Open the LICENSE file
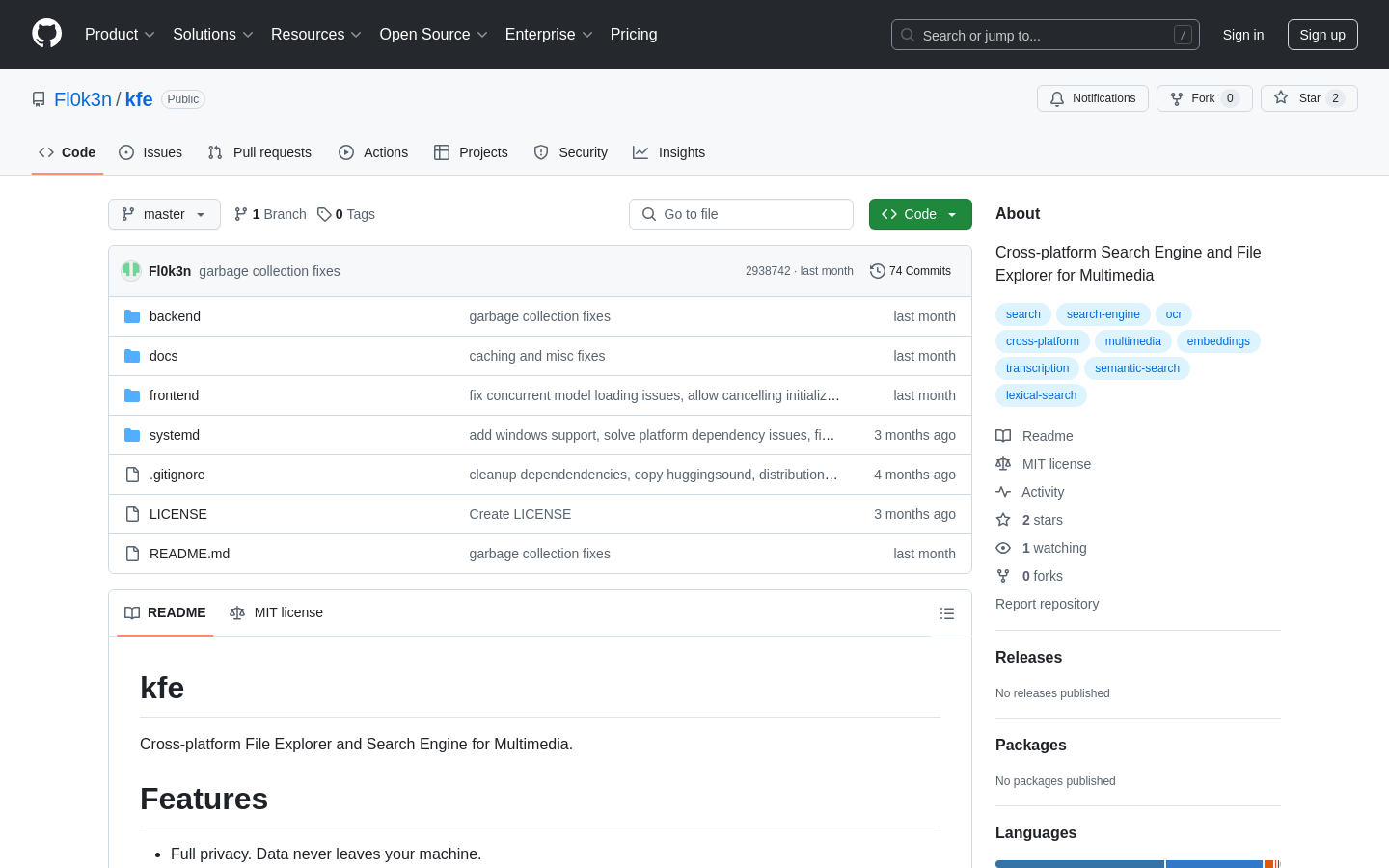1389x868 pixels. click(177, 514)
